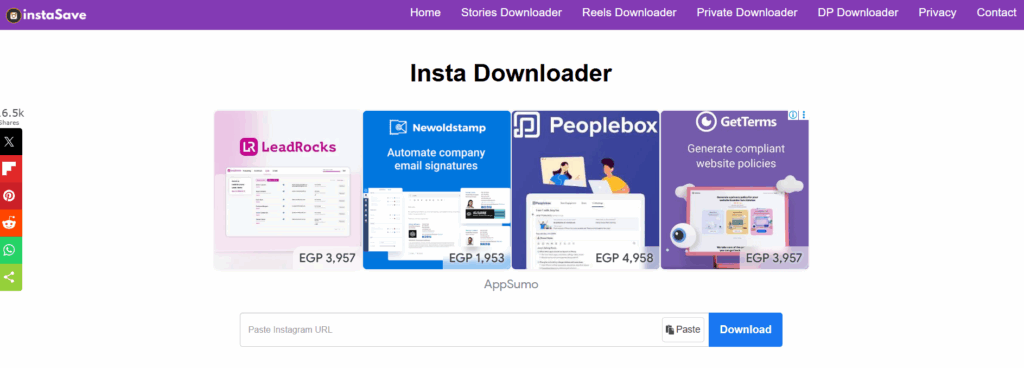Share on Pinterest icon

click(10, 196)
